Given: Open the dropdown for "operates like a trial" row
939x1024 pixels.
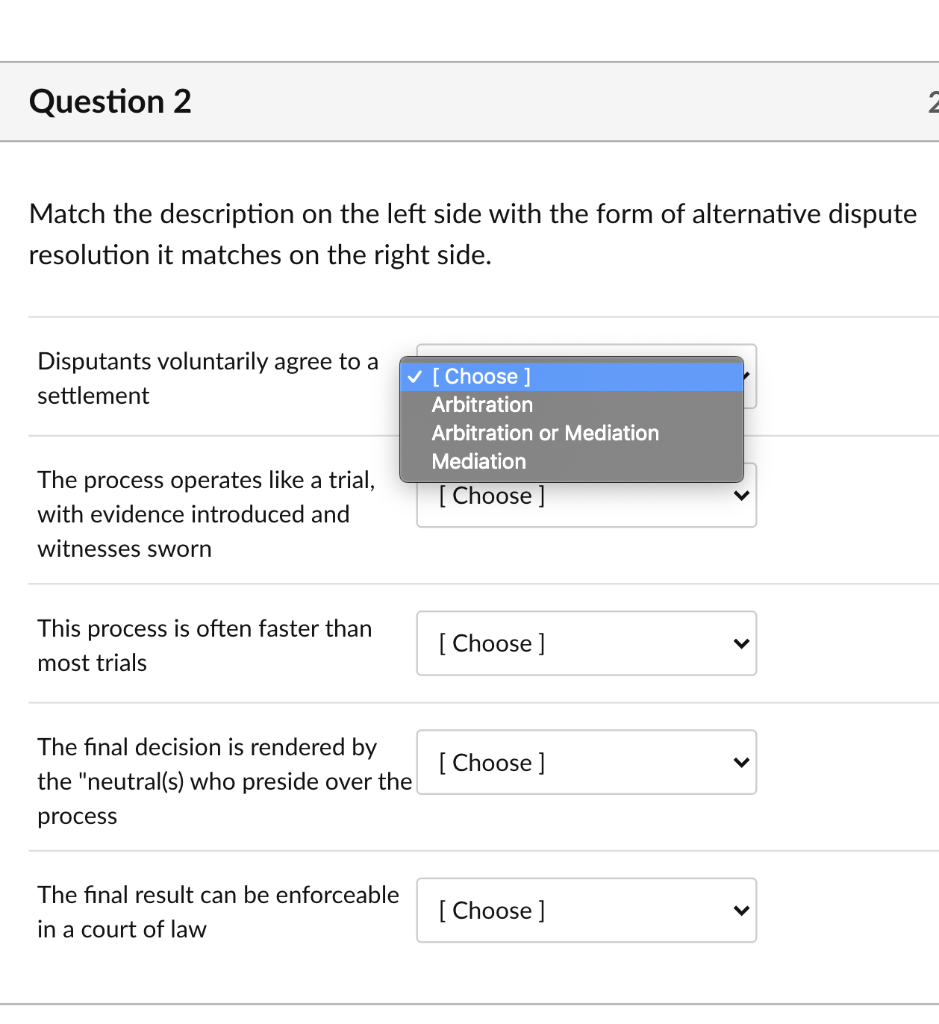Looking at the screenshot, I should pyautogui.click(x=586, y=495).
